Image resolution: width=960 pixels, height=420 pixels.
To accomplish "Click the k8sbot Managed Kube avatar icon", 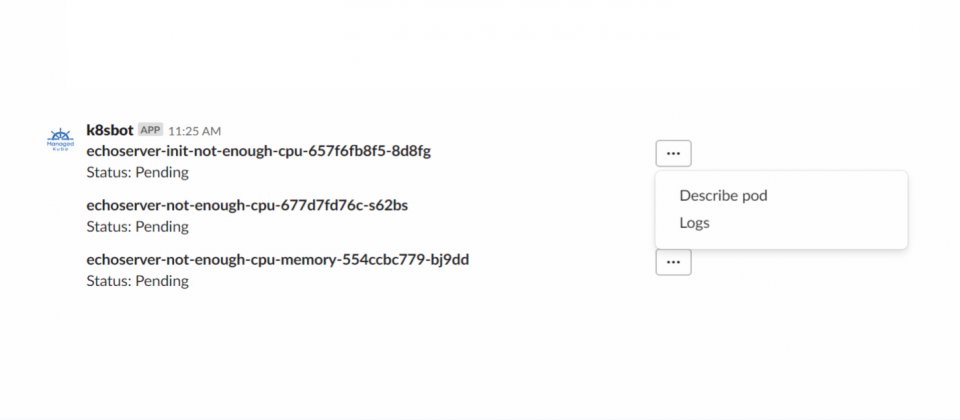I will (x=60, y=140).
